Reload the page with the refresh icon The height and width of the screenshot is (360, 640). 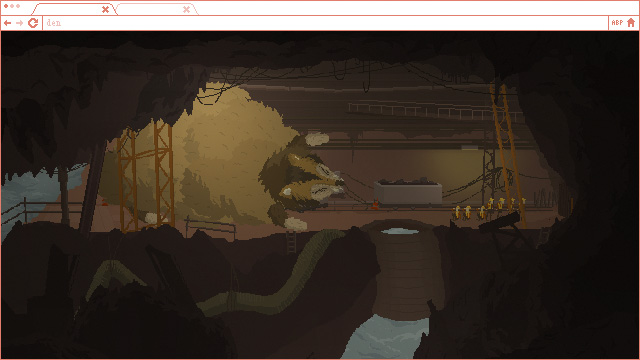pos(33,23)
